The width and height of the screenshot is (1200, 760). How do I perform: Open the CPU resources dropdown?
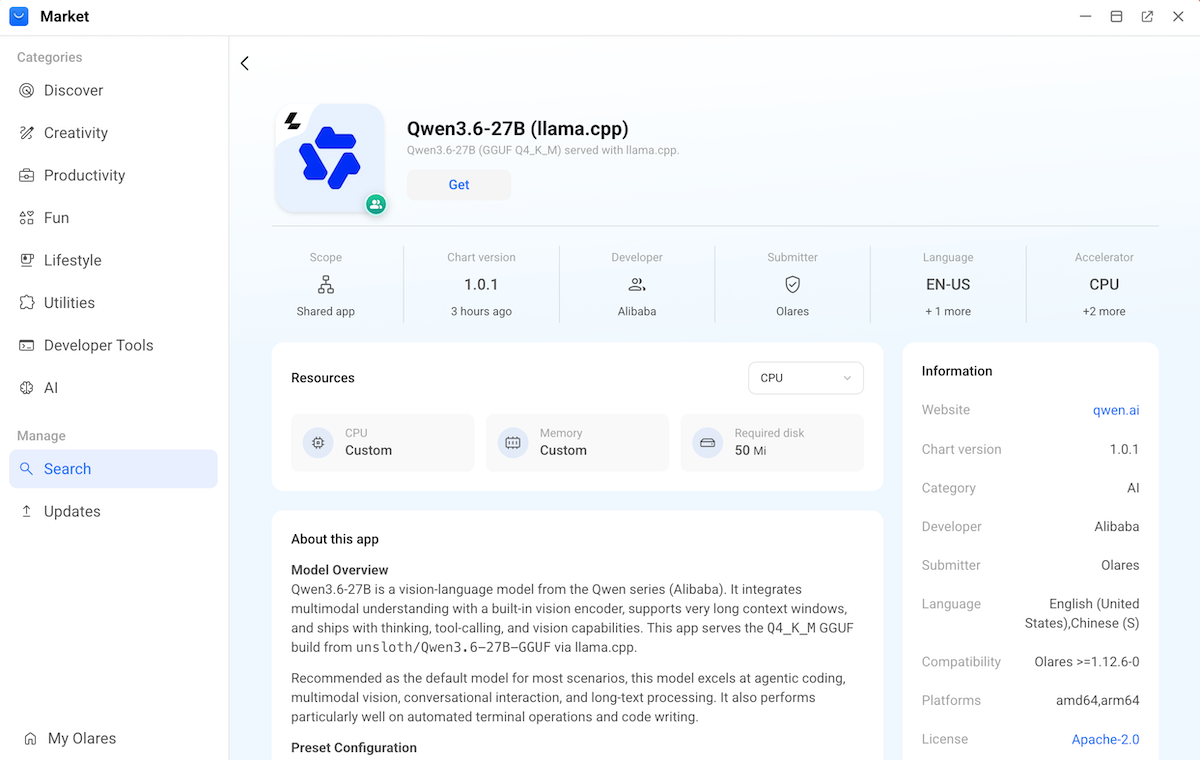point(806,378)
